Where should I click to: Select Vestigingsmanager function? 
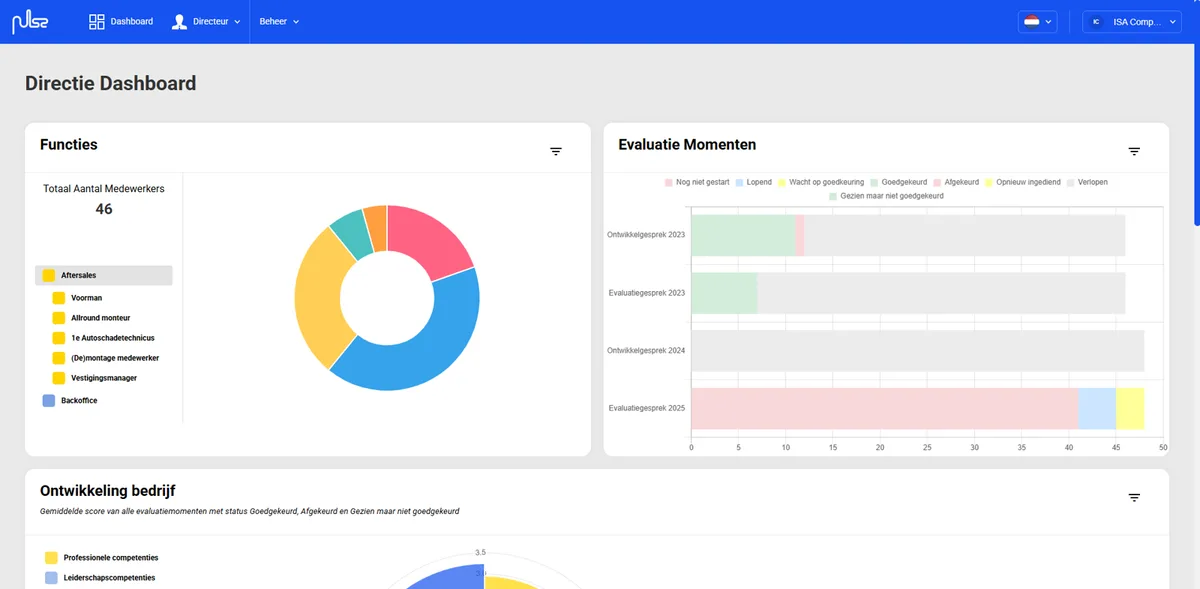(104, 378)
